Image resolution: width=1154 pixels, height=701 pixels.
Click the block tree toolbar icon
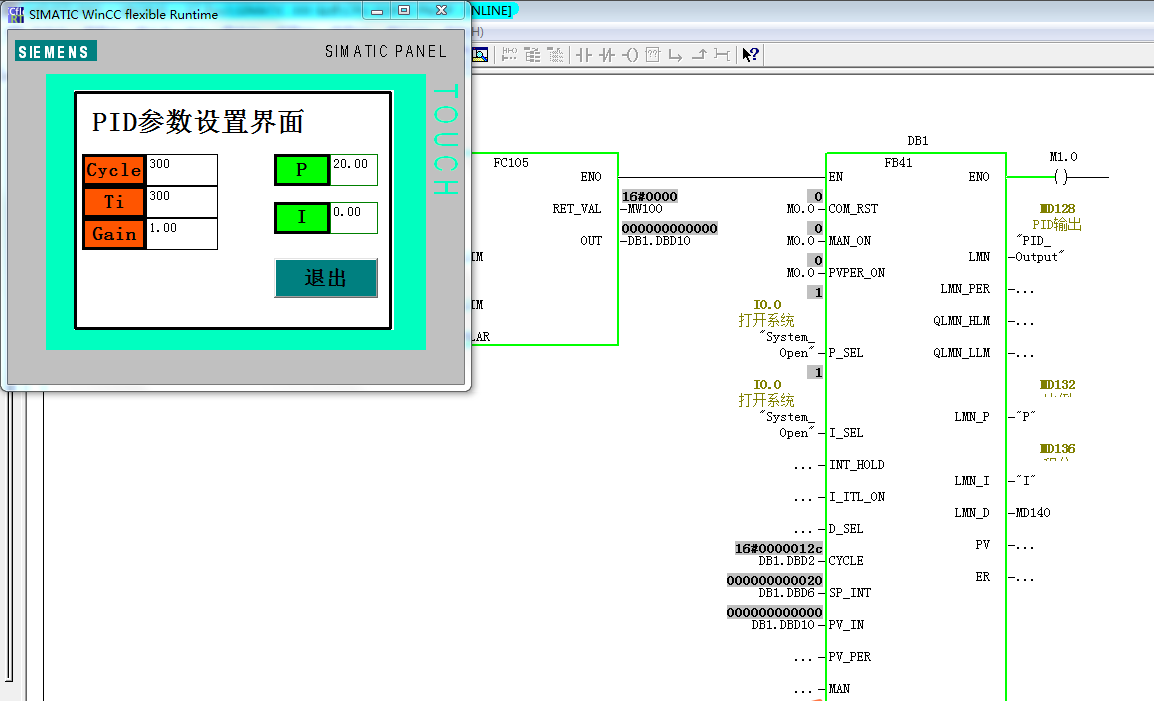click(532, 54)
